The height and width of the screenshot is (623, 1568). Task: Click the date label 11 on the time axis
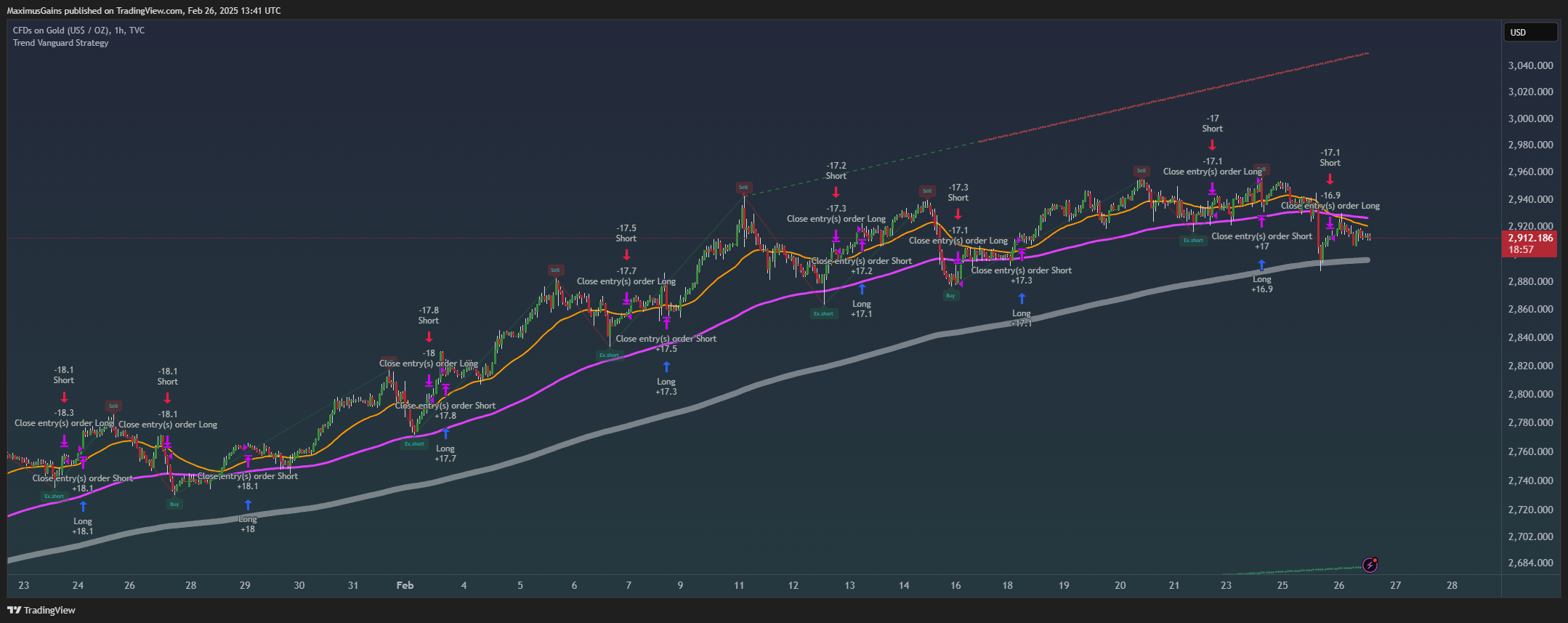pos(739,585)
